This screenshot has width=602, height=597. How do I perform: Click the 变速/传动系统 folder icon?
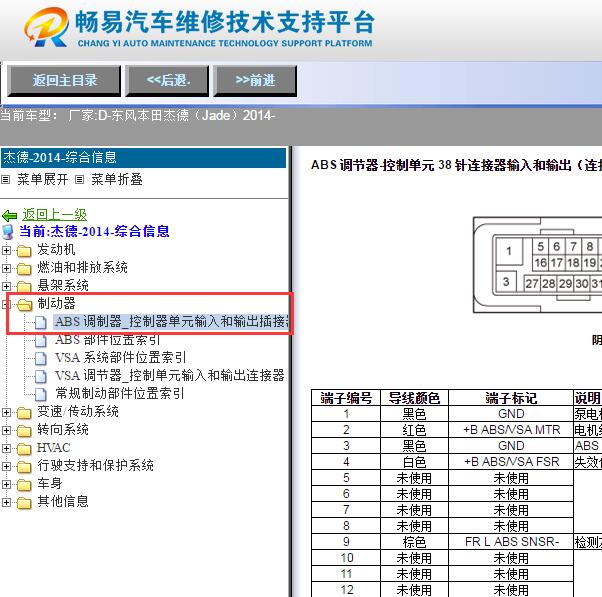tap(24, 413)
